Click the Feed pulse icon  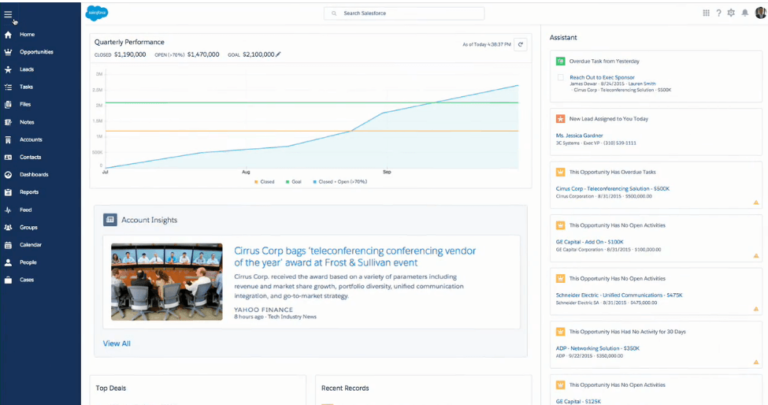click(8, 210)
